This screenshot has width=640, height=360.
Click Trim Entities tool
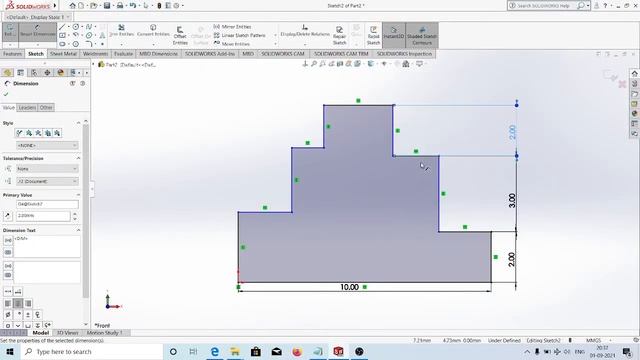(122, 31)
